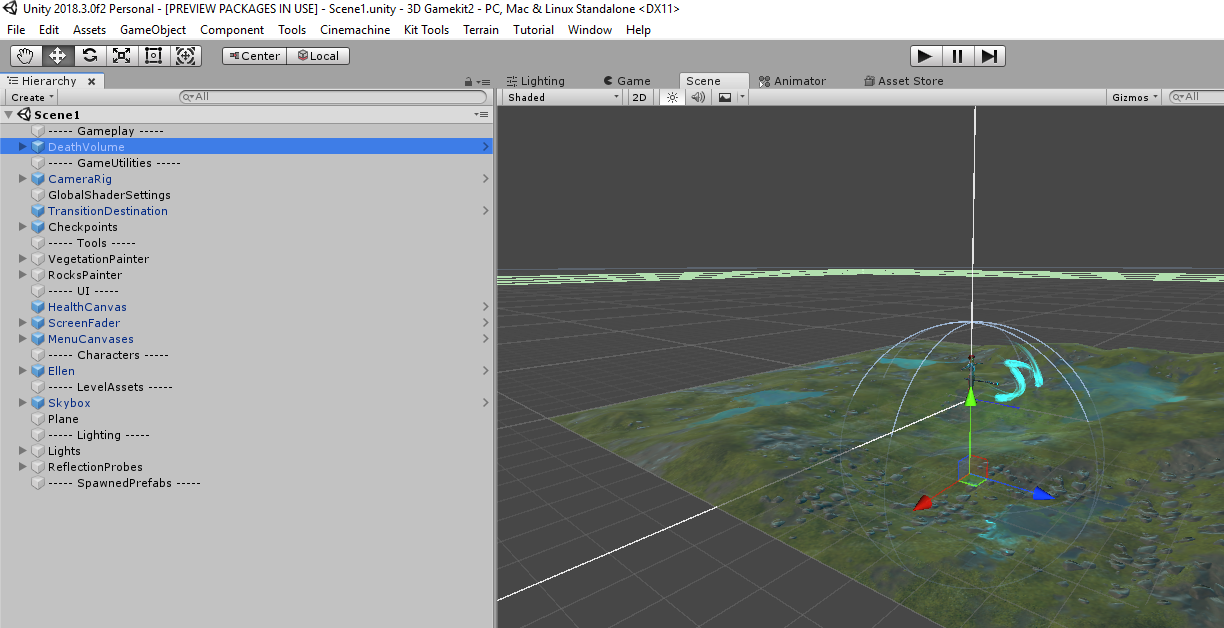Open Cinemachine menu

[355, 30]
